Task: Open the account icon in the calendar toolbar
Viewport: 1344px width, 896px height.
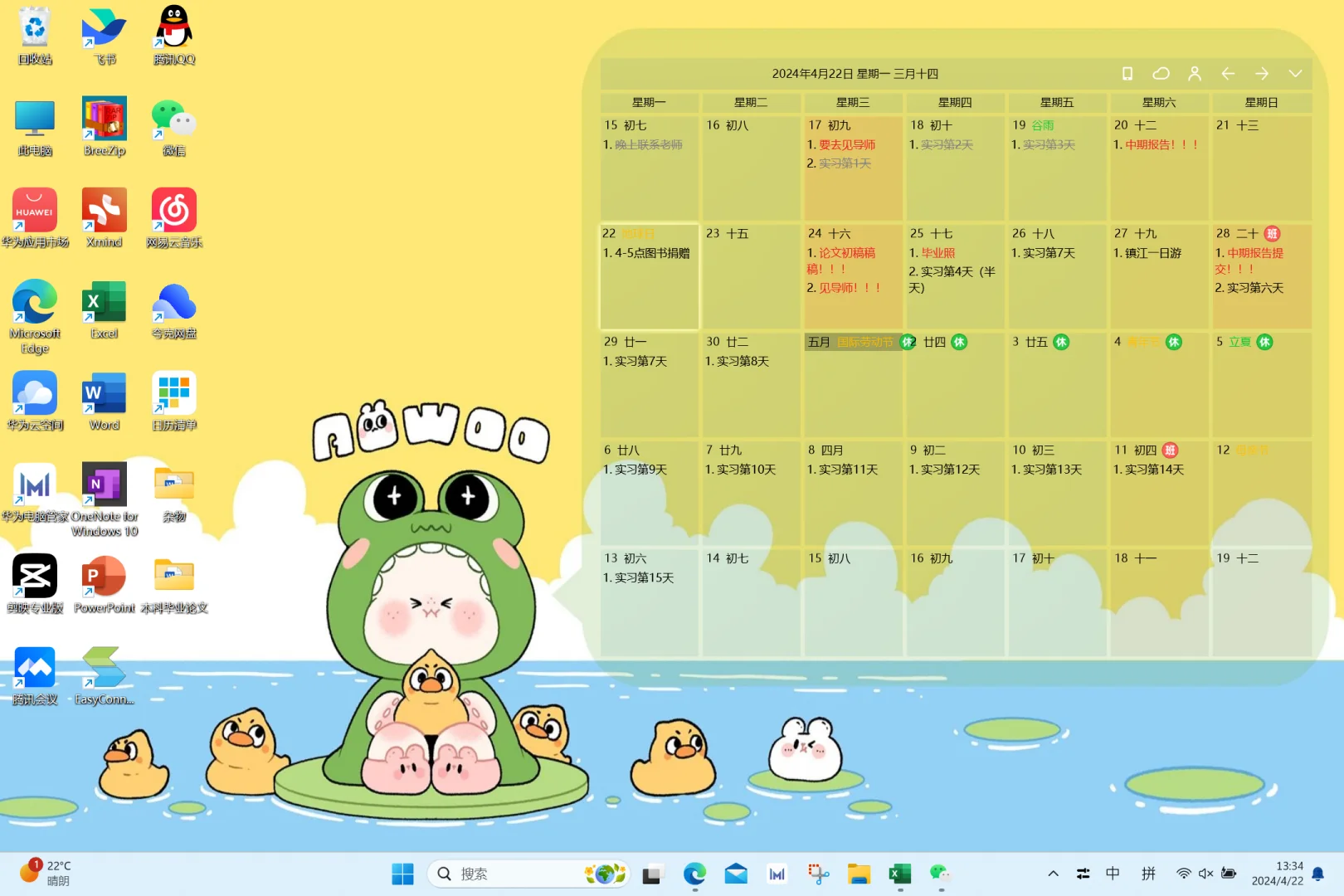Action: 1195,73
